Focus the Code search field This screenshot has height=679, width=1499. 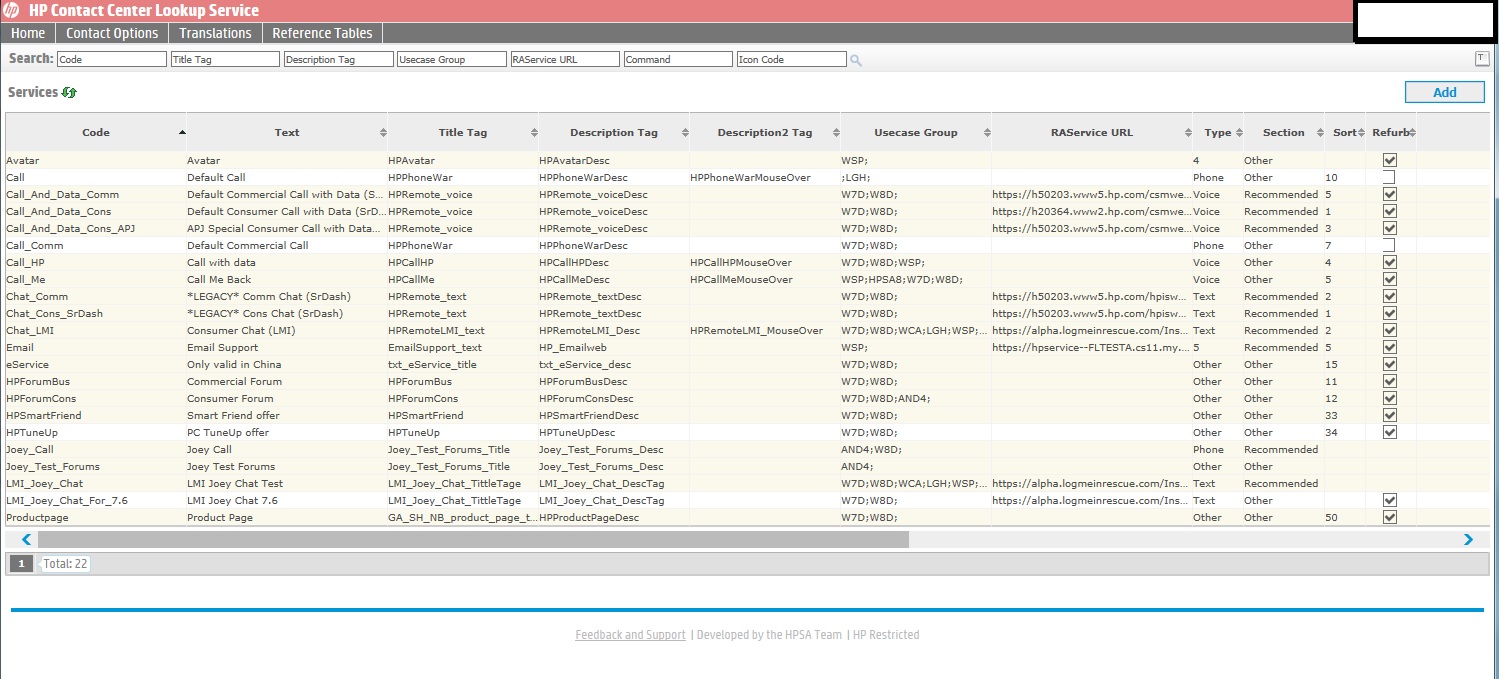(112, 60)
